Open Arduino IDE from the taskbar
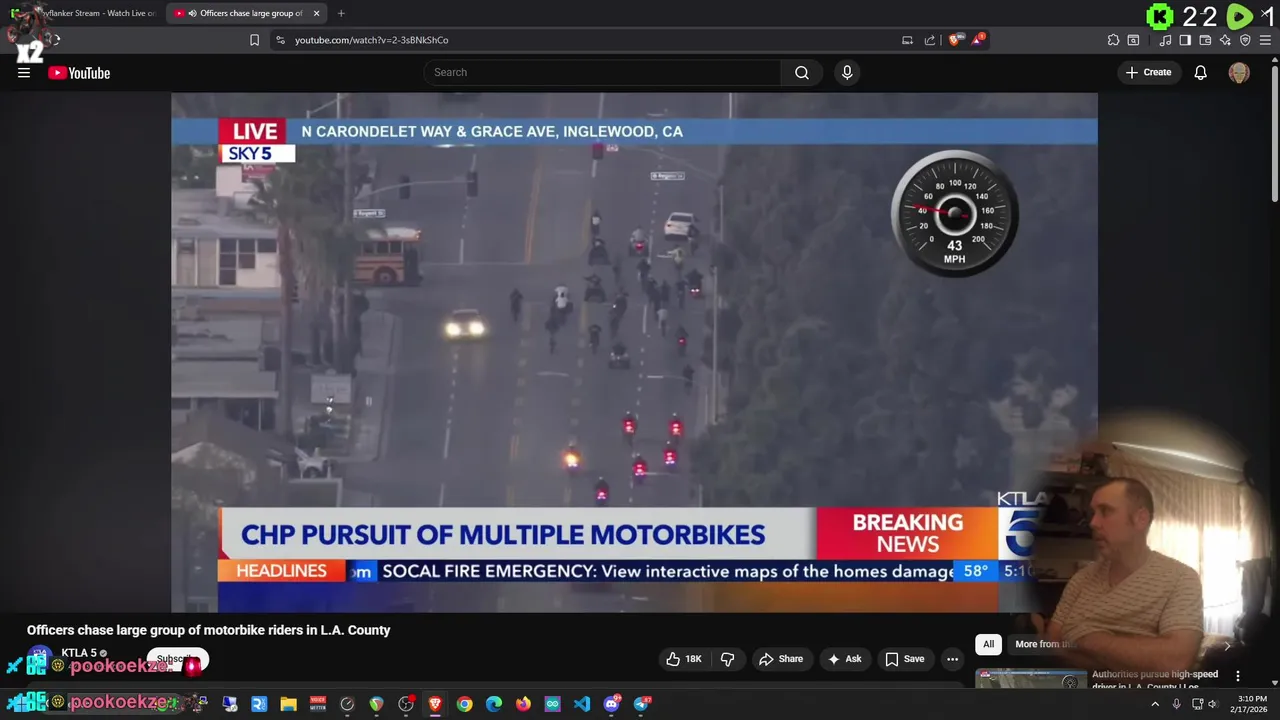Viewport: 1280px width, 720px height. click(552, 704)
